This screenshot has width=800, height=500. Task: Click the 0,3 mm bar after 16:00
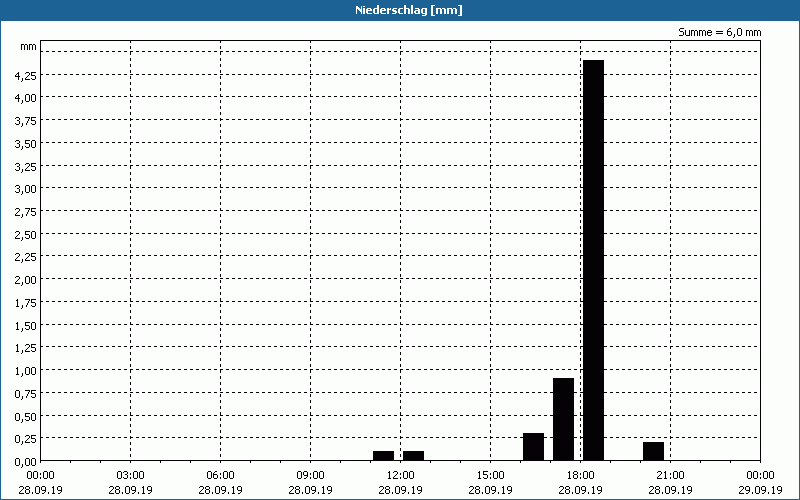[x=533, y=447]
